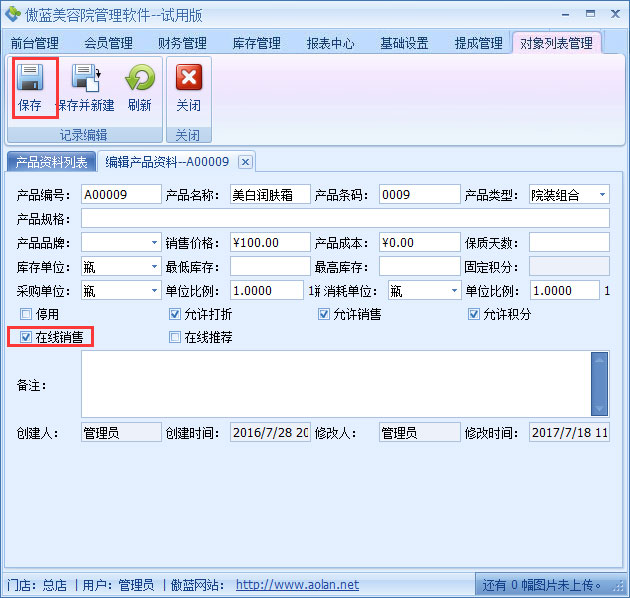Screen dimensions: 630x598
Task: Click the green 刷新 refresh icon
Action: pyautogui.click(x=139, y=77)
